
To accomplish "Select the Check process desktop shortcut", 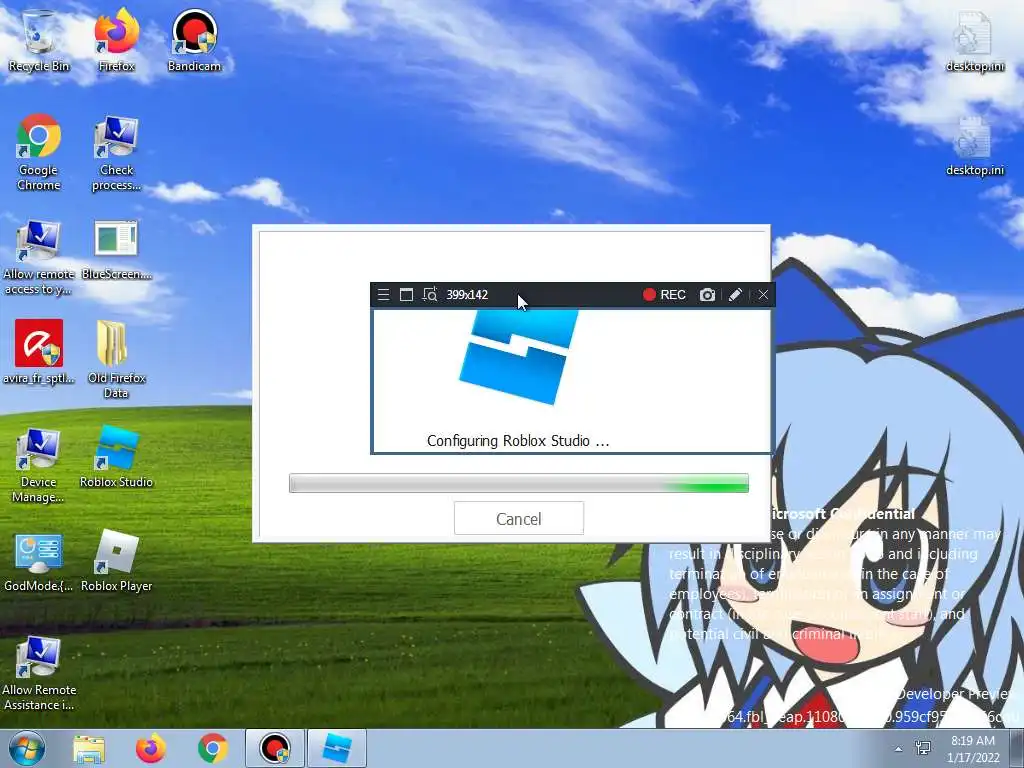I will (x=116, y=152).
